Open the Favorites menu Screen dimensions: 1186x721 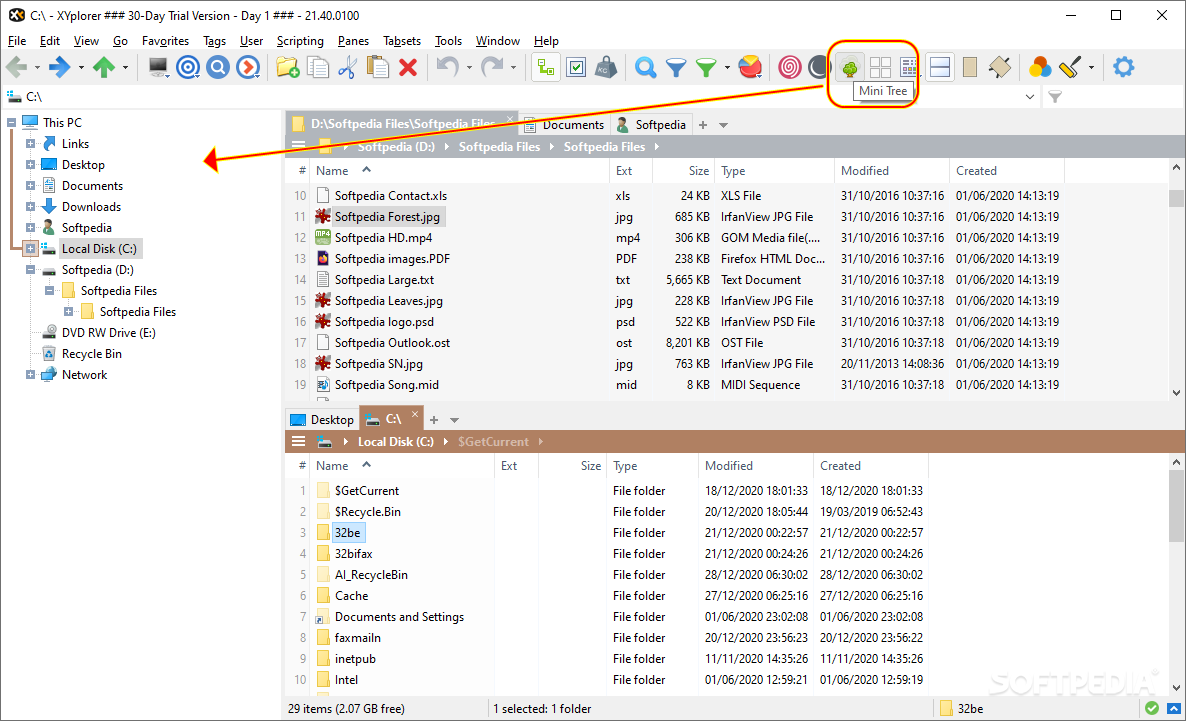click(x=165, y=41)
